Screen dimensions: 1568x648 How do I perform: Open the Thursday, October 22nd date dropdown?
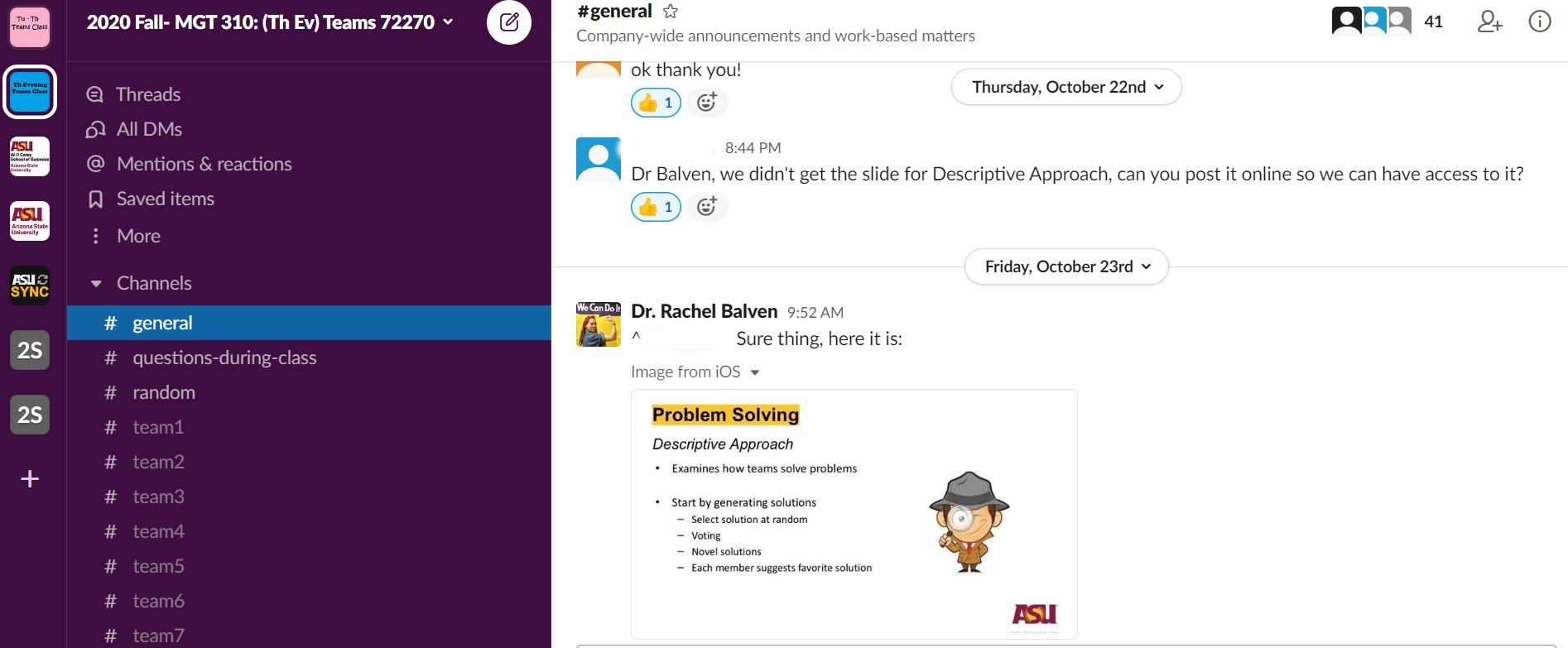[1066, 87]
